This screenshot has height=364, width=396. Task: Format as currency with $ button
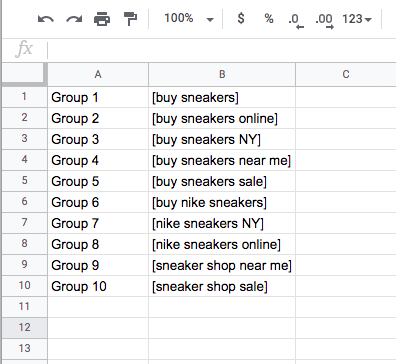click(241, 18)
